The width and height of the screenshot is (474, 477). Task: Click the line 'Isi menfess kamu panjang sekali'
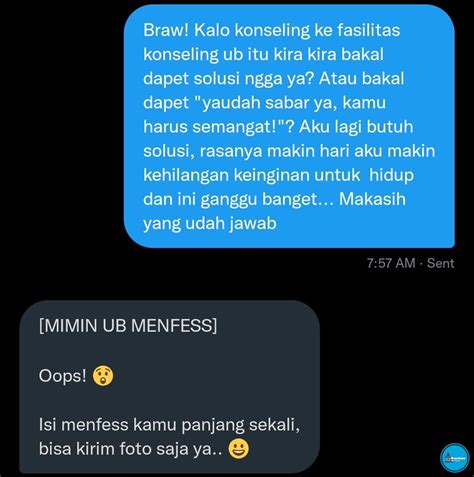pos(169,425)
